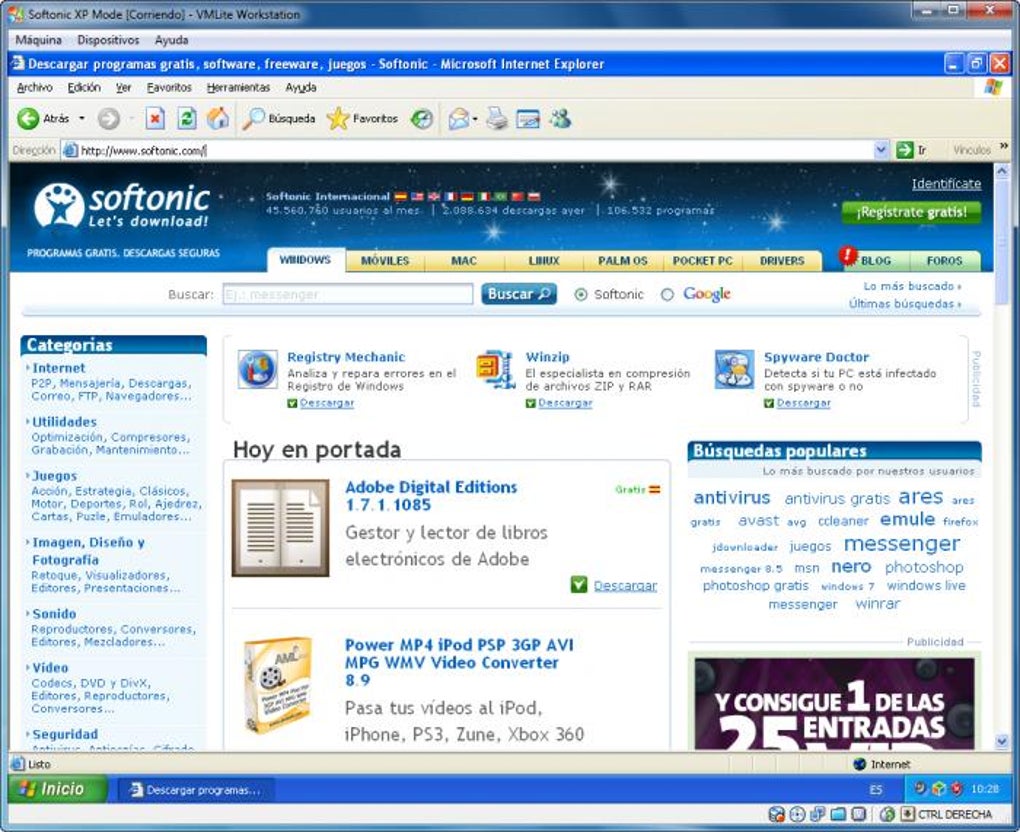
Task: Click the Identifícate link
Action: click(x=946, y=184)
